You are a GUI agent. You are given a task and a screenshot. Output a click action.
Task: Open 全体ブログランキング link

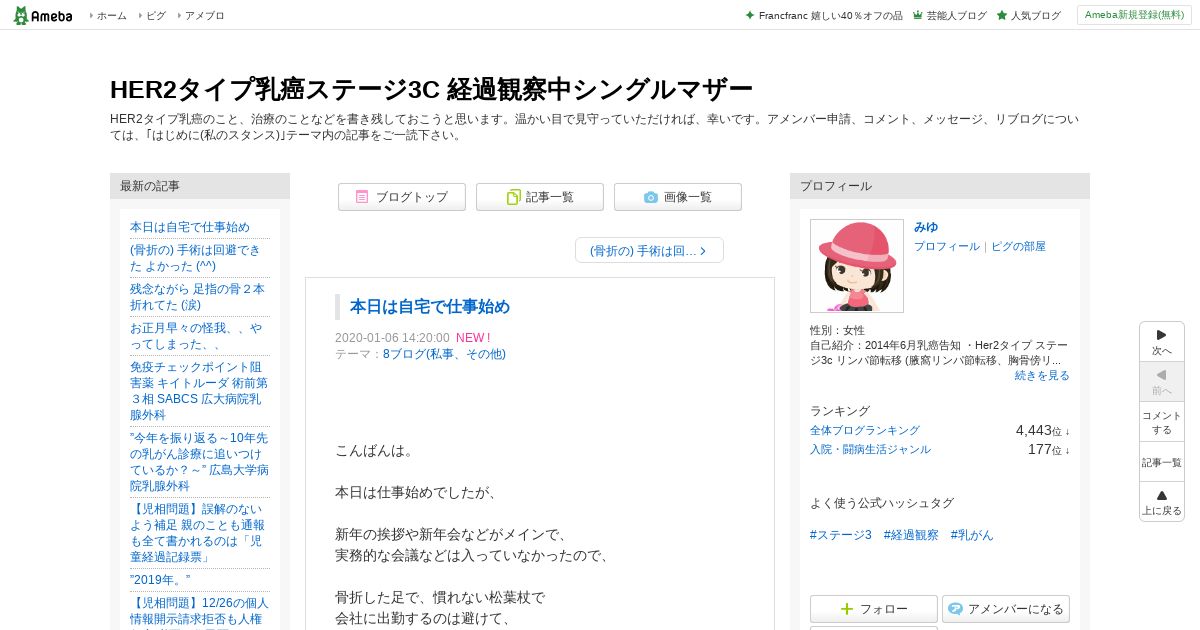click(865, 430)
